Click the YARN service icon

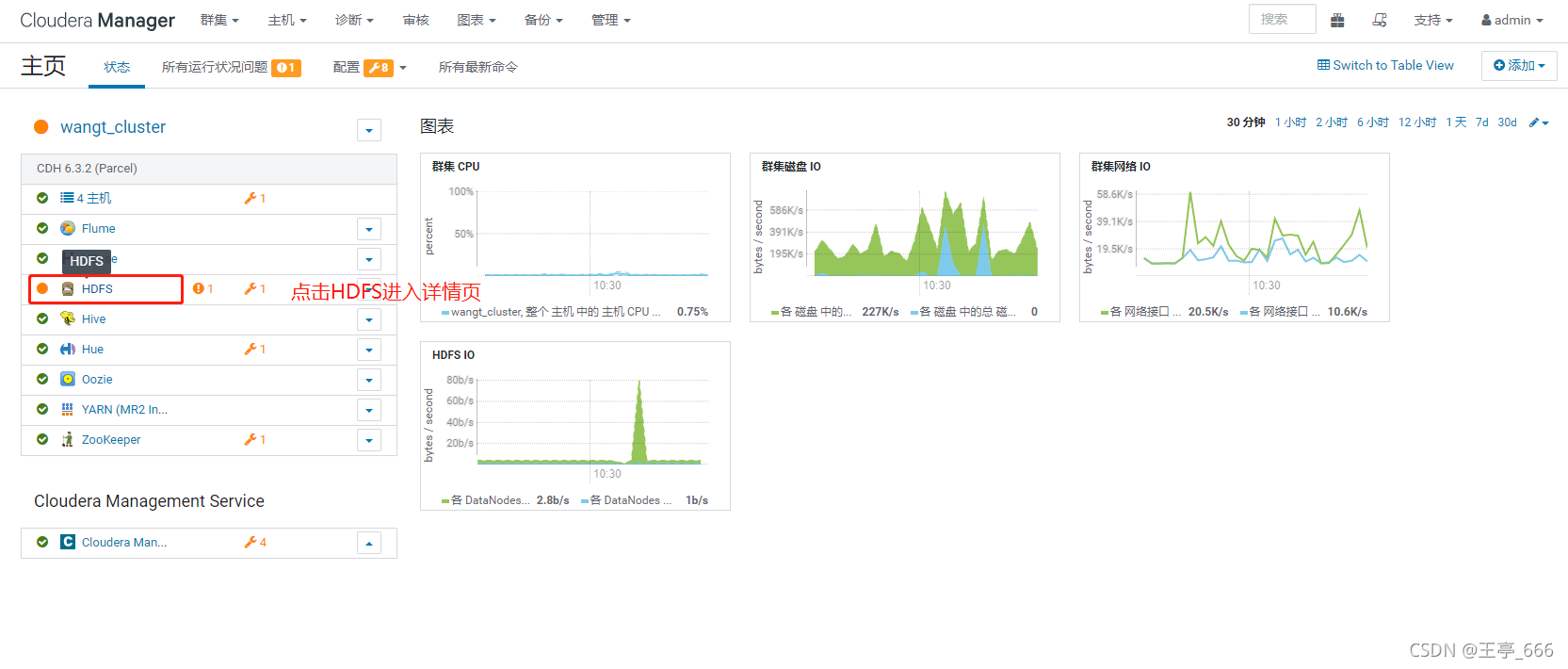(x=68, y=409)
